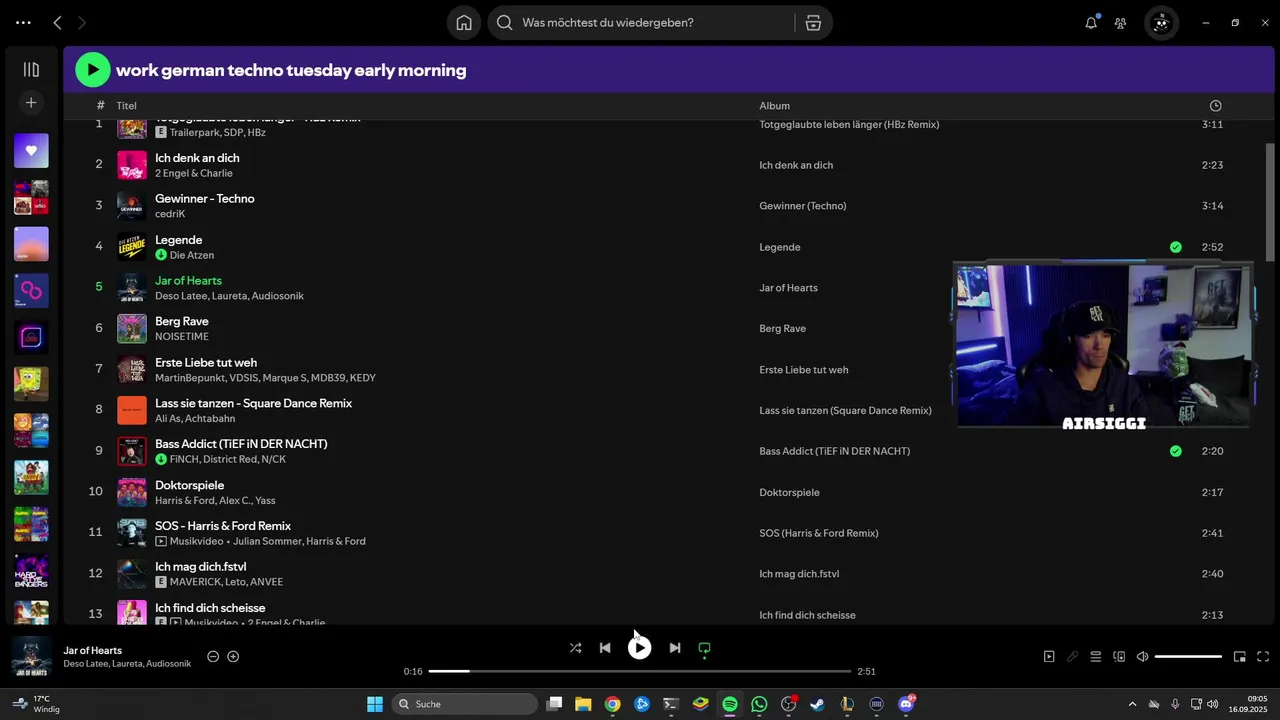Open album 'Doktorspiele' link

789,492
